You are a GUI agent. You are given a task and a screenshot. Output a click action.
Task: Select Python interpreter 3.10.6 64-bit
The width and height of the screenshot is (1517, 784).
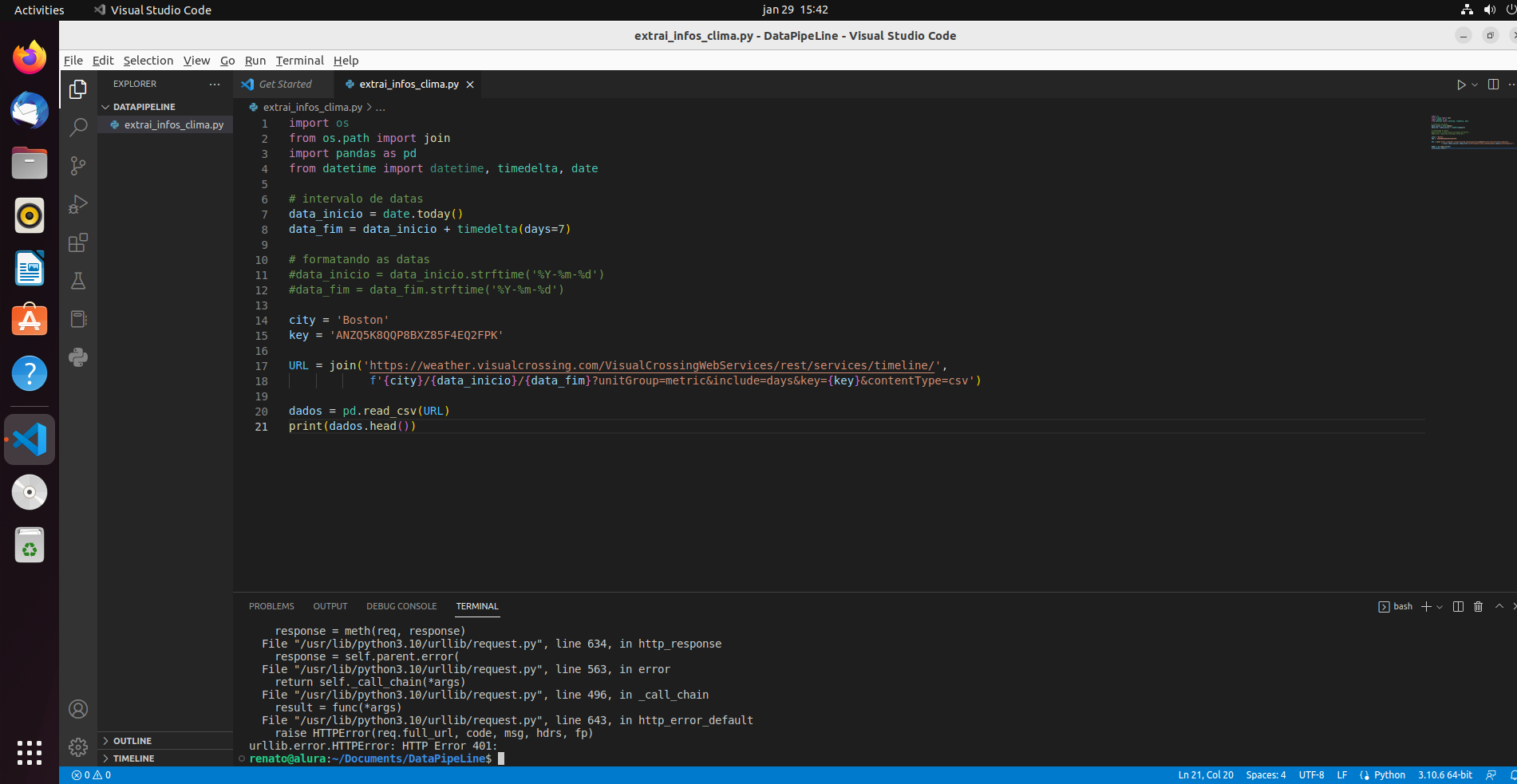coord(1445,775)
